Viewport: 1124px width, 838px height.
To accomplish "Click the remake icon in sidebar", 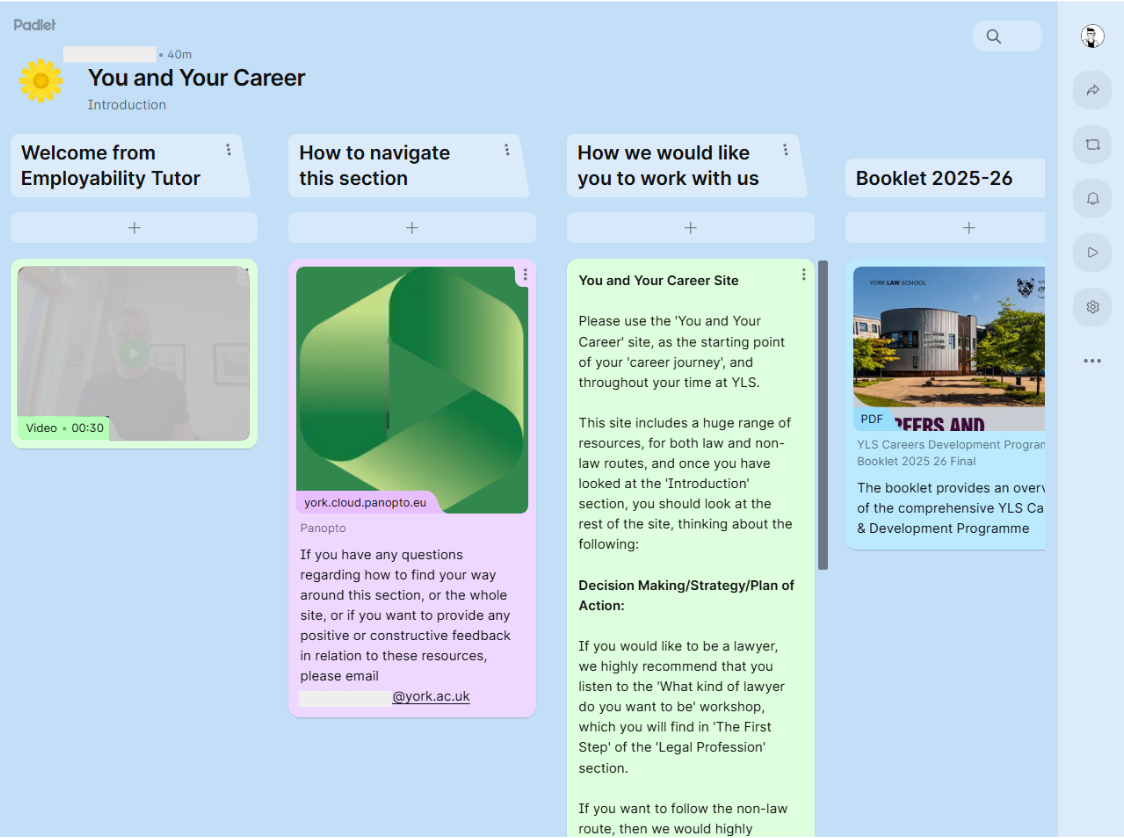I will pyautogui.click(x=1092, y=144).
